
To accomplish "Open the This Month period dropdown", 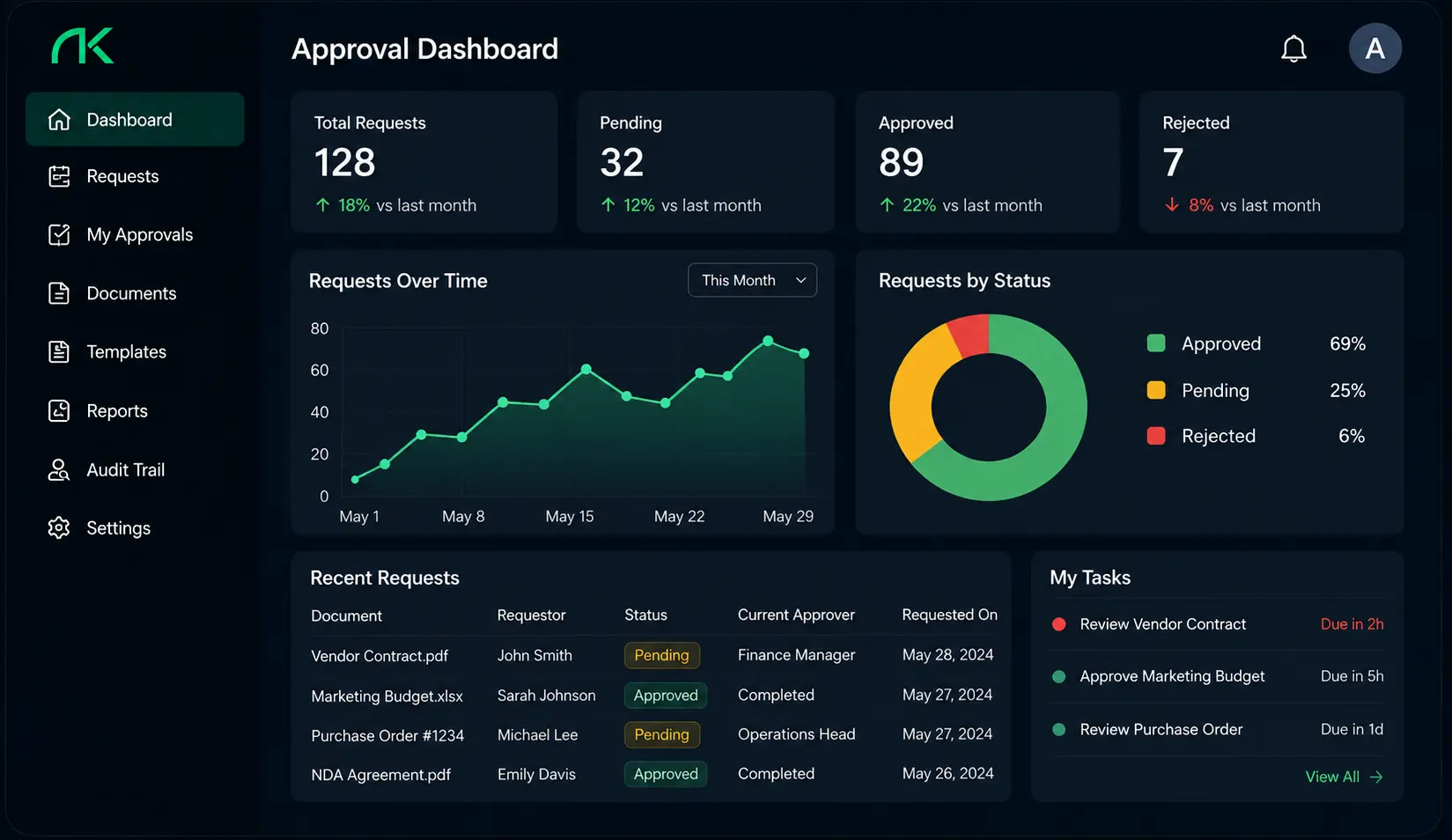I will [752, 280].
